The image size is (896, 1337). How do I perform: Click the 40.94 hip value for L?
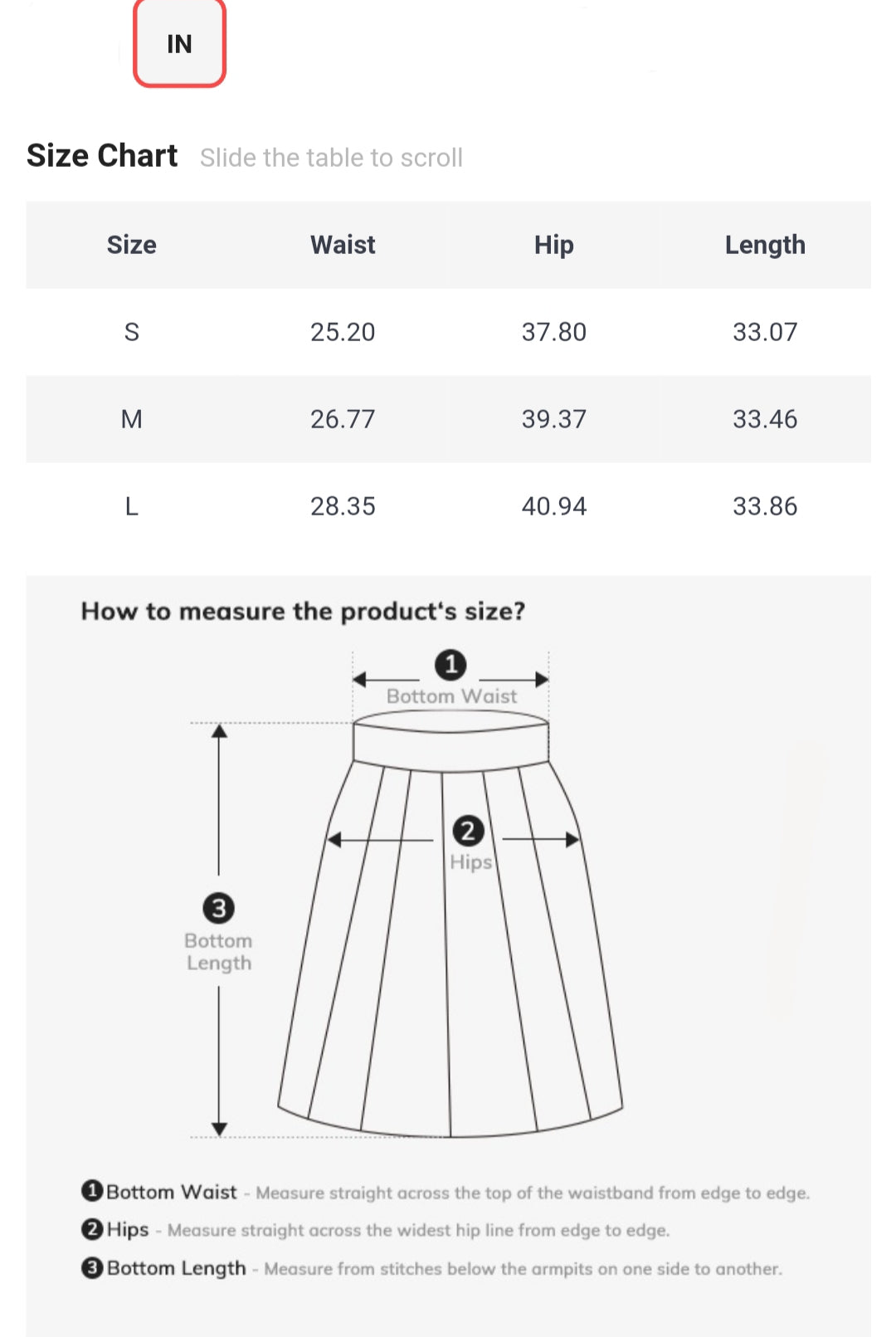[553, 506]
